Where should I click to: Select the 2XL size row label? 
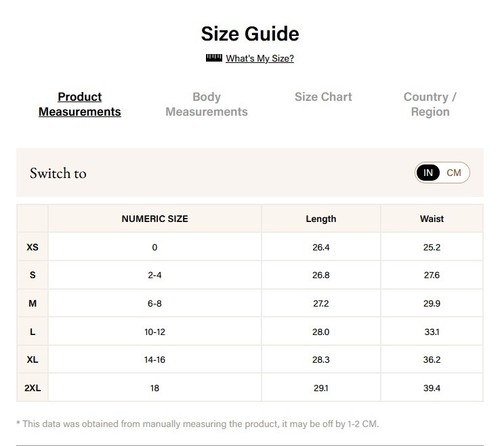[x=32, y=388]
